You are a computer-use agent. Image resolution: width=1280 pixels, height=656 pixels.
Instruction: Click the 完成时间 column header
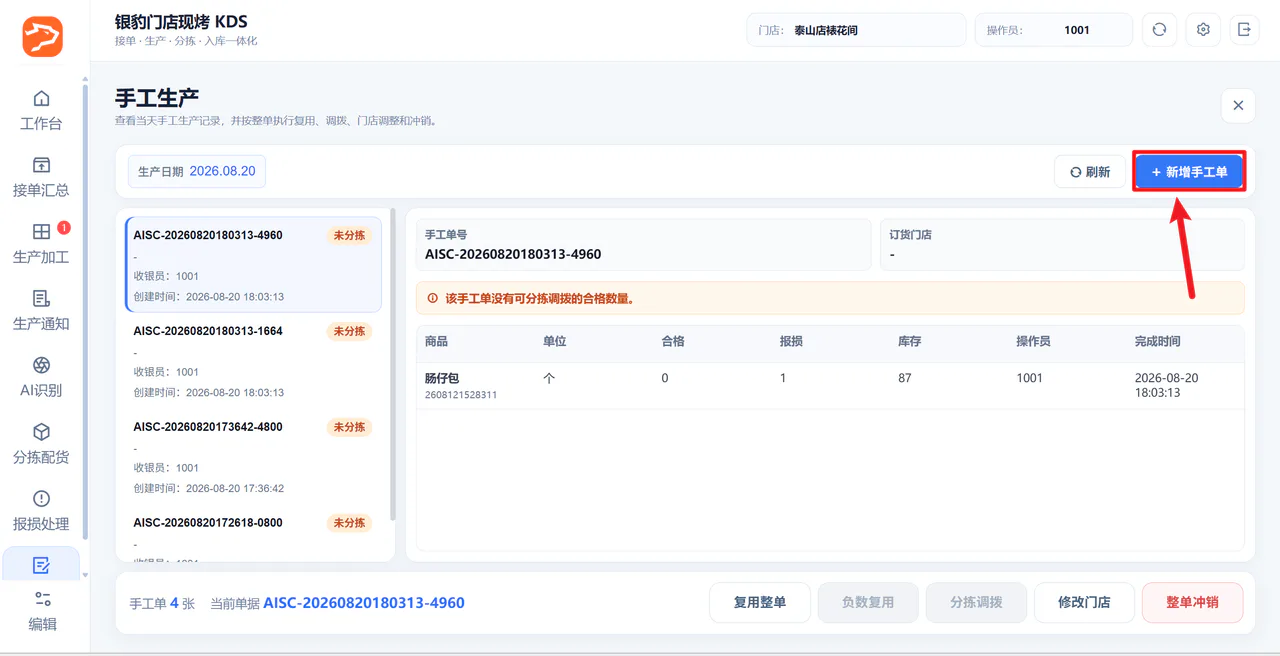(1157, 341)
